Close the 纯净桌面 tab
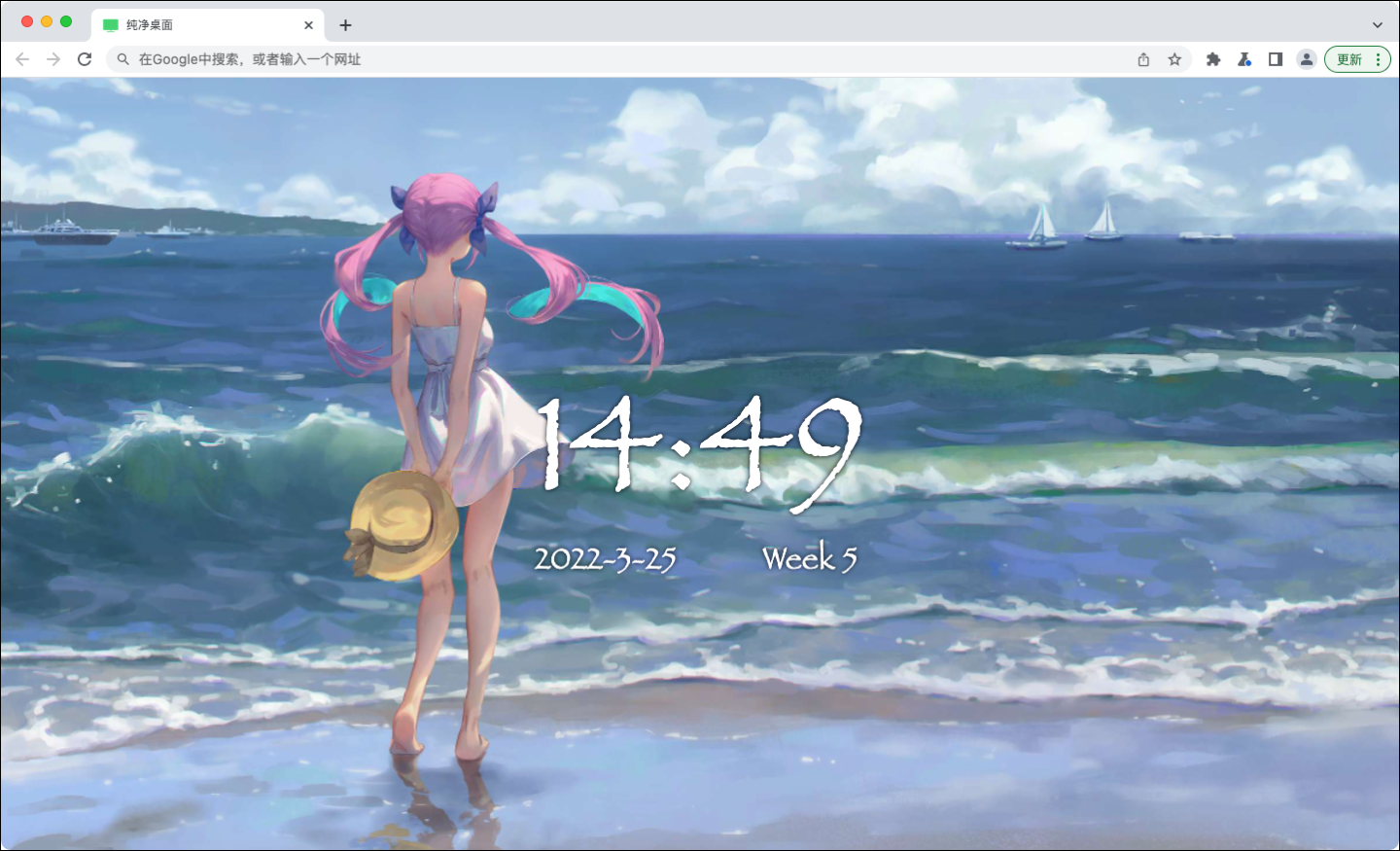 tap(308, 24)
